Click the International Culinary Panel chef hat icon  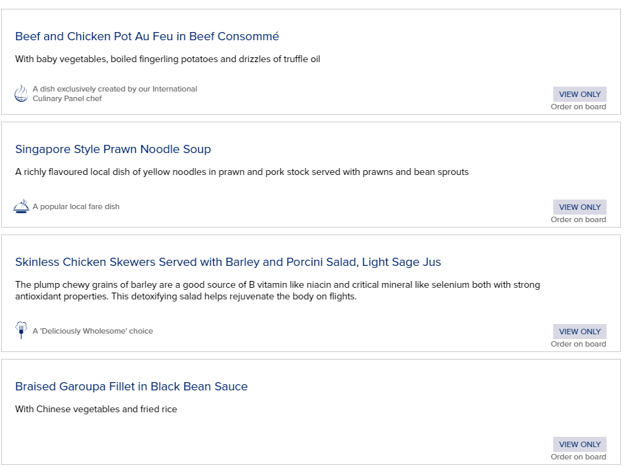21,94
